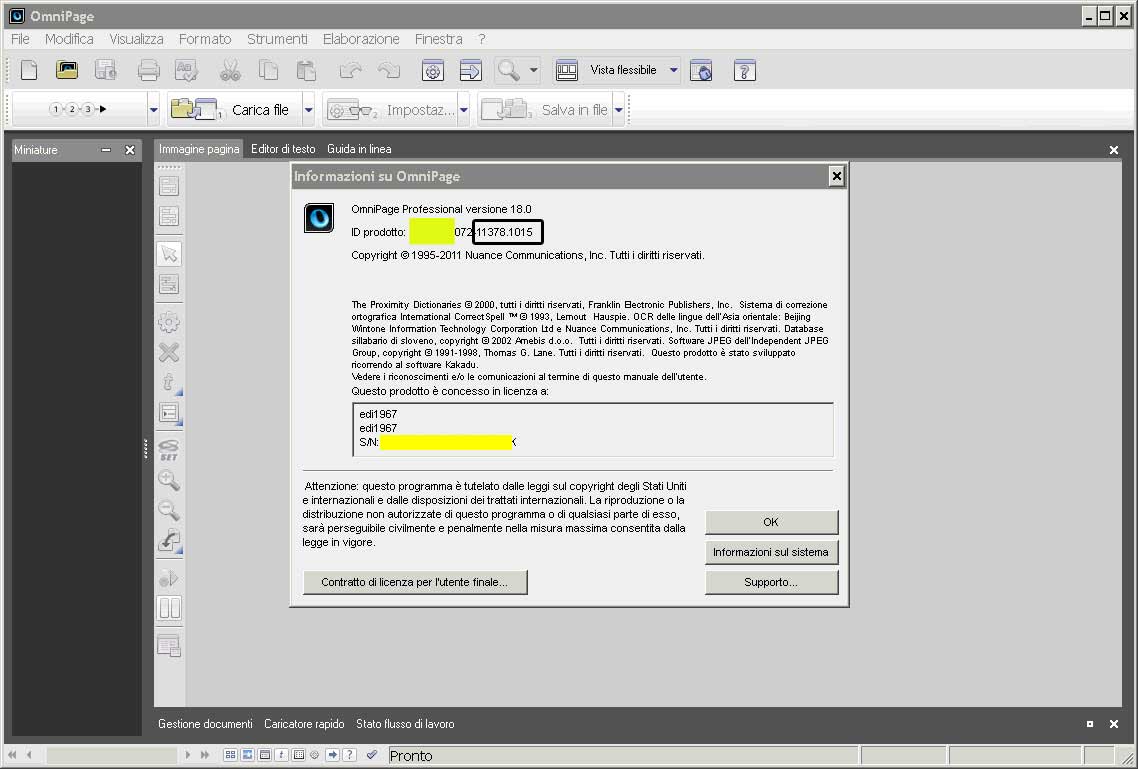Screen dimensions: 1138x769
Task: Open Contratto di licenza per l'utente finale
Action: (415, 582)
